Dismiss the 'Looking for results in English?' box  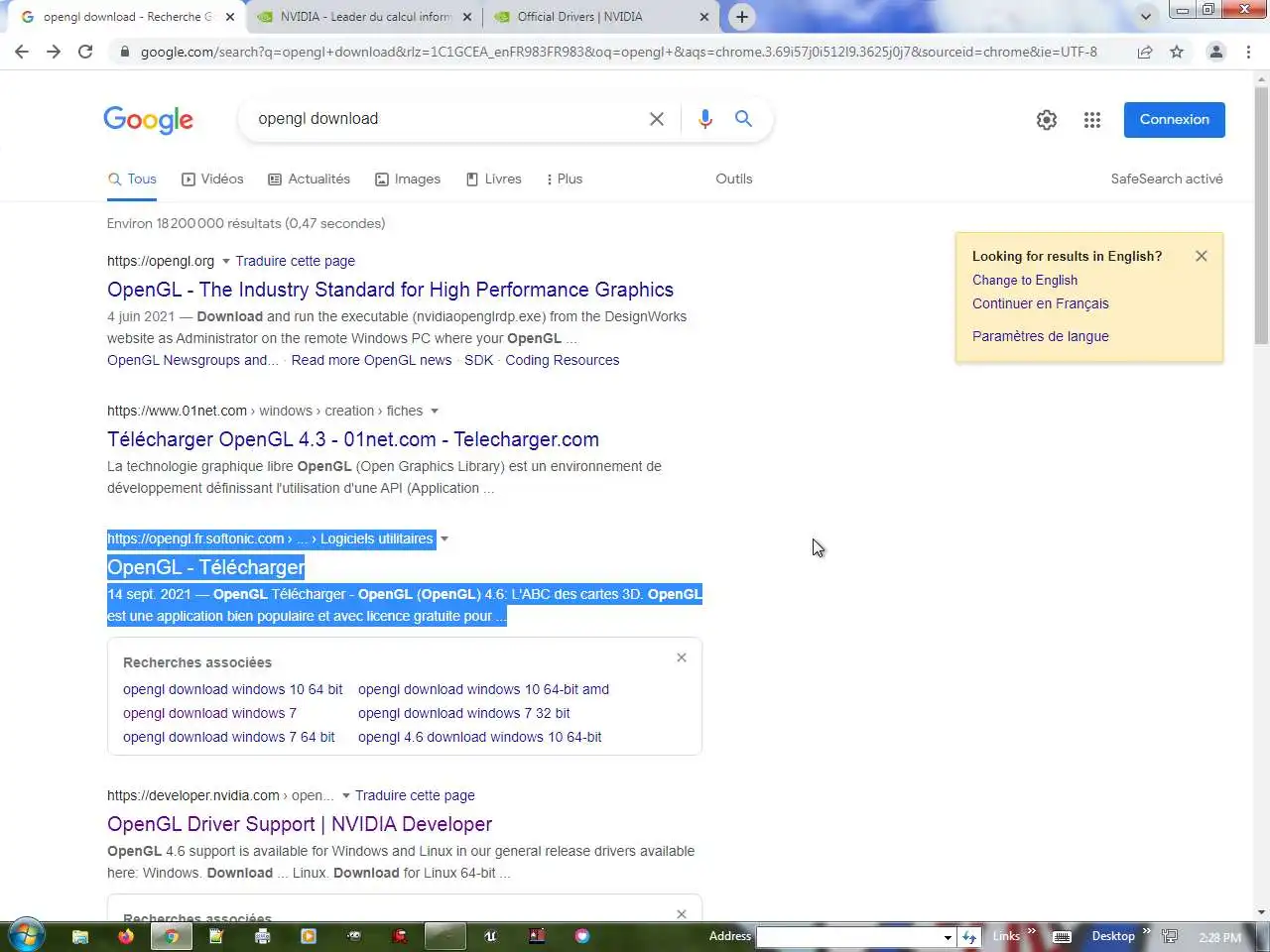point(1202,256)
